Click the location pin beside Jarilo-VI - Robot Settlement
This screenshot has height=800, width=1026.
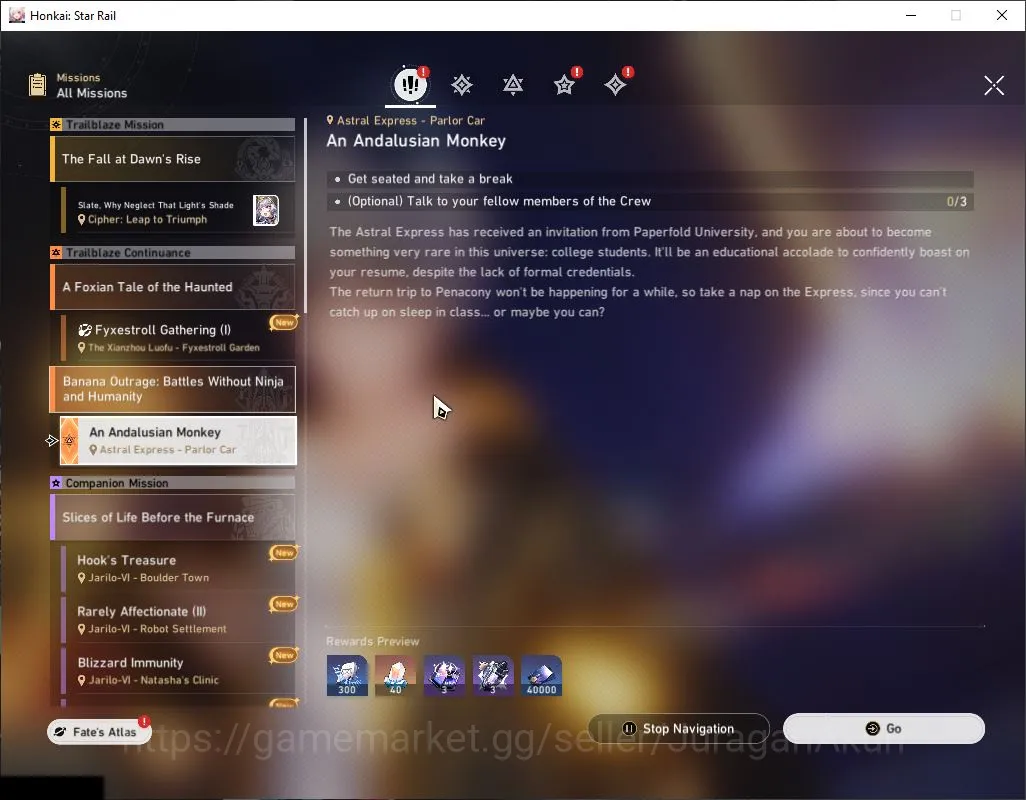tap(82, 629)
